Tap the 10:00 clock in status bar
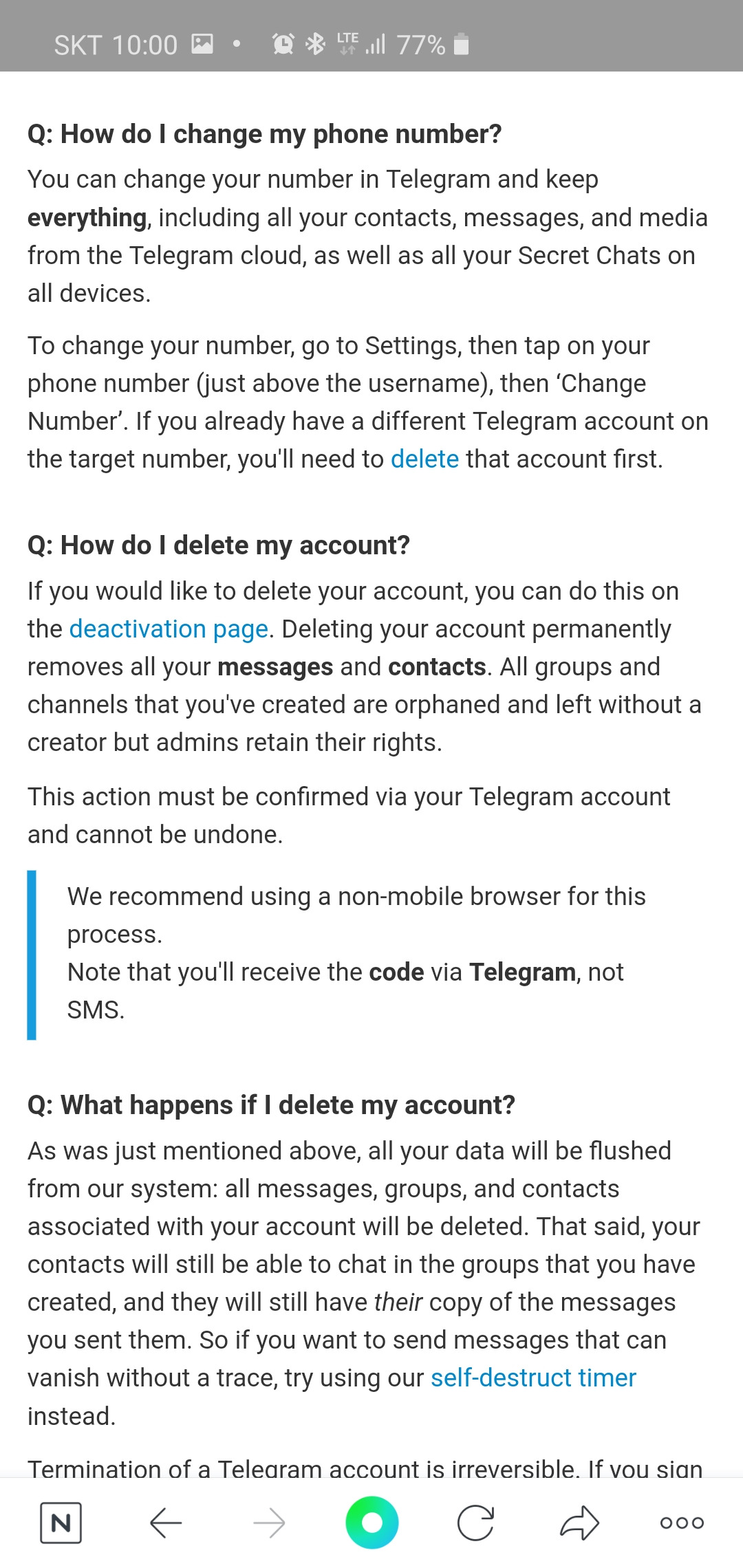Image resolution: width=743 pixels, height=1568 pixels. tap(144, 45)
